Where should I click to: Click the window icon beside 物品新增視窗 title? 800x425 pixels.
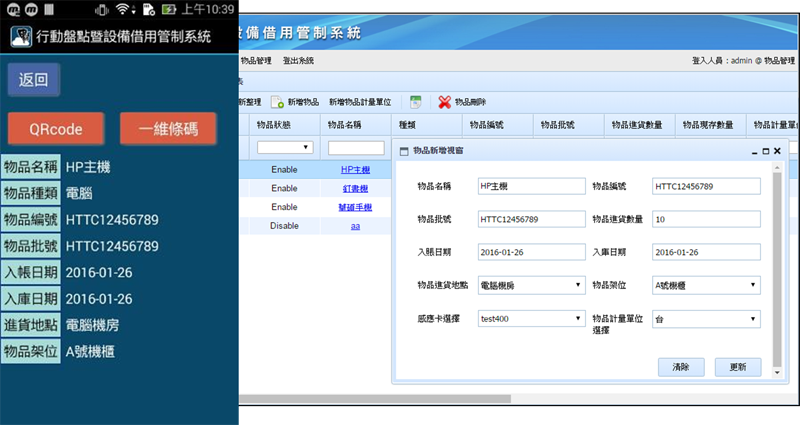click(x=404, y=151)
